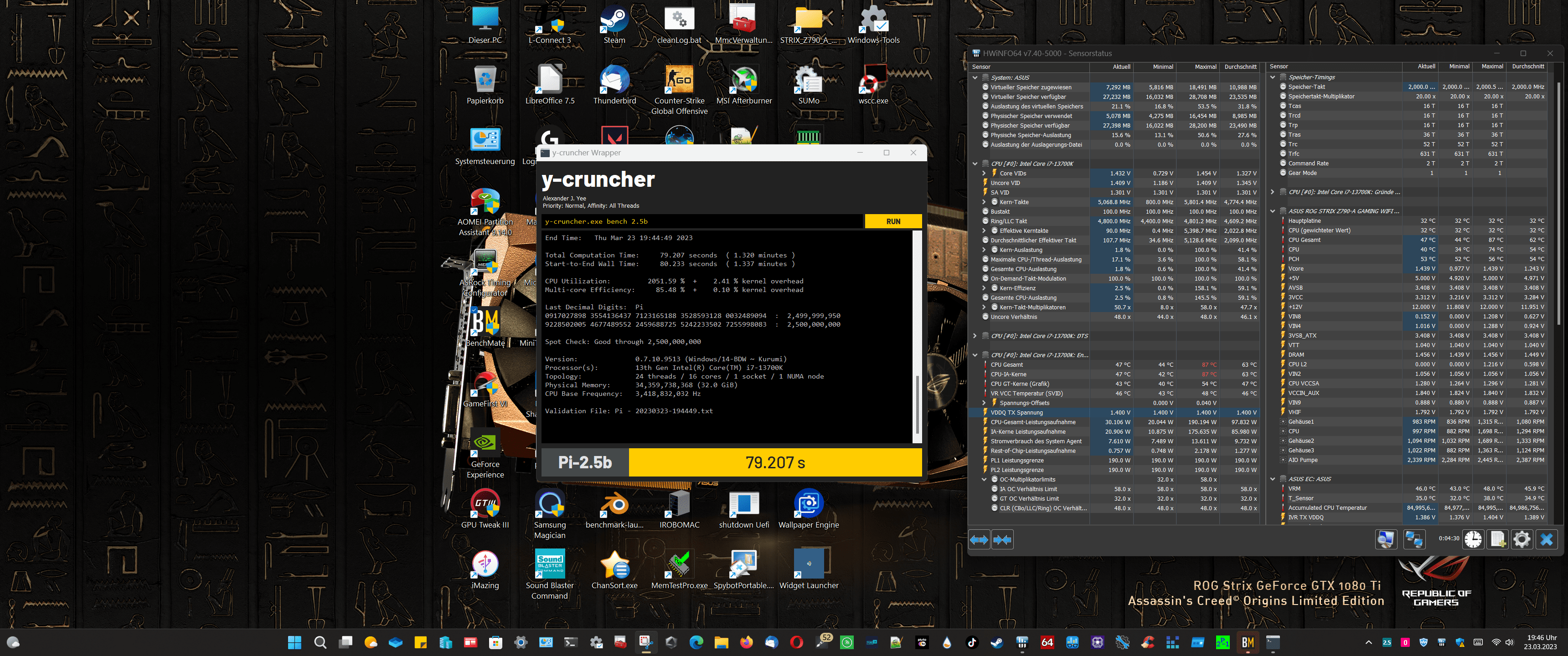Open Steam desktop shortcut
The image size is (1568, 656).
[x=614, y=24]
